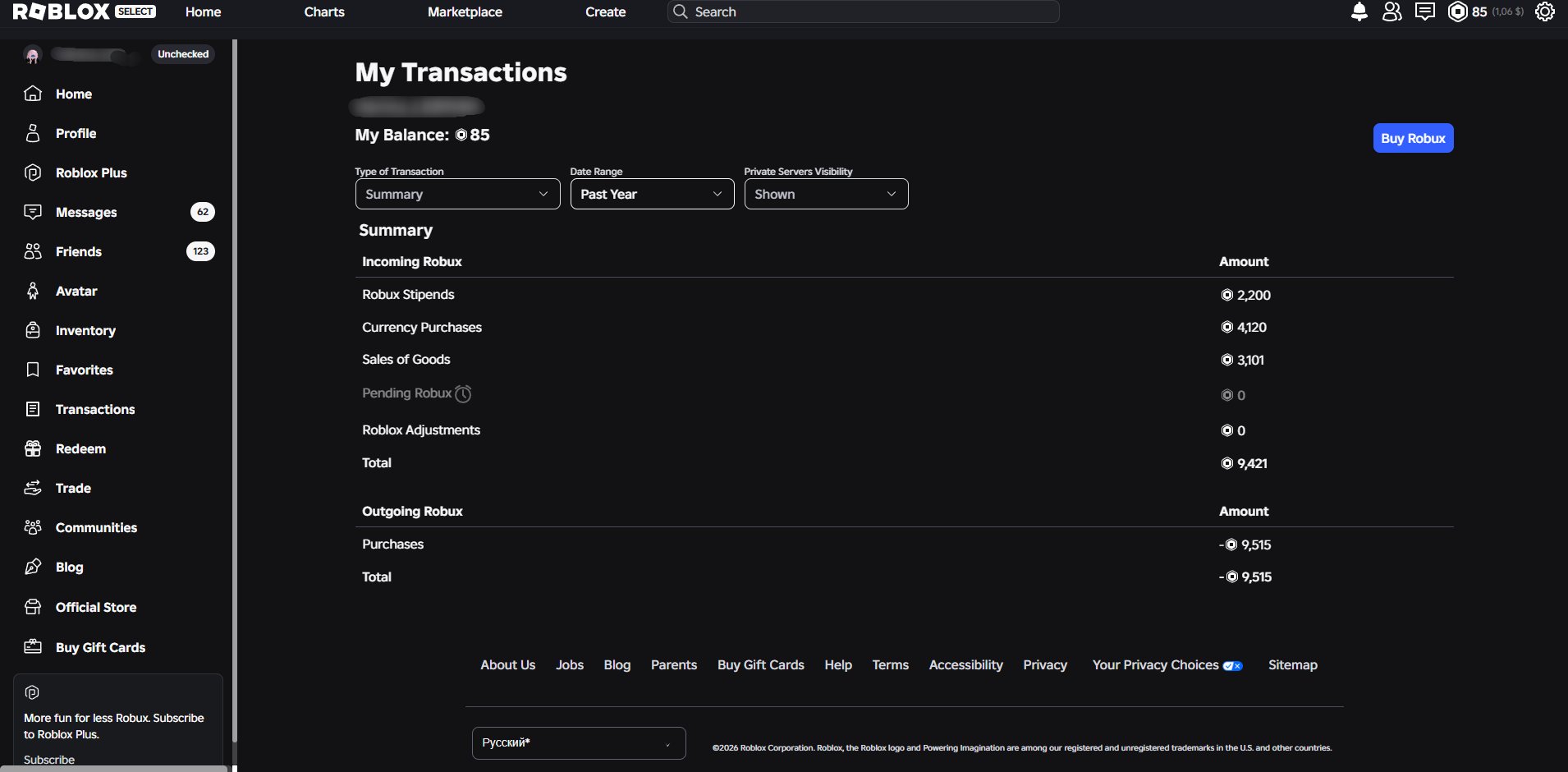Open settings gear icon
This screenshot has width=1568, height=772.
point(1545,11)
